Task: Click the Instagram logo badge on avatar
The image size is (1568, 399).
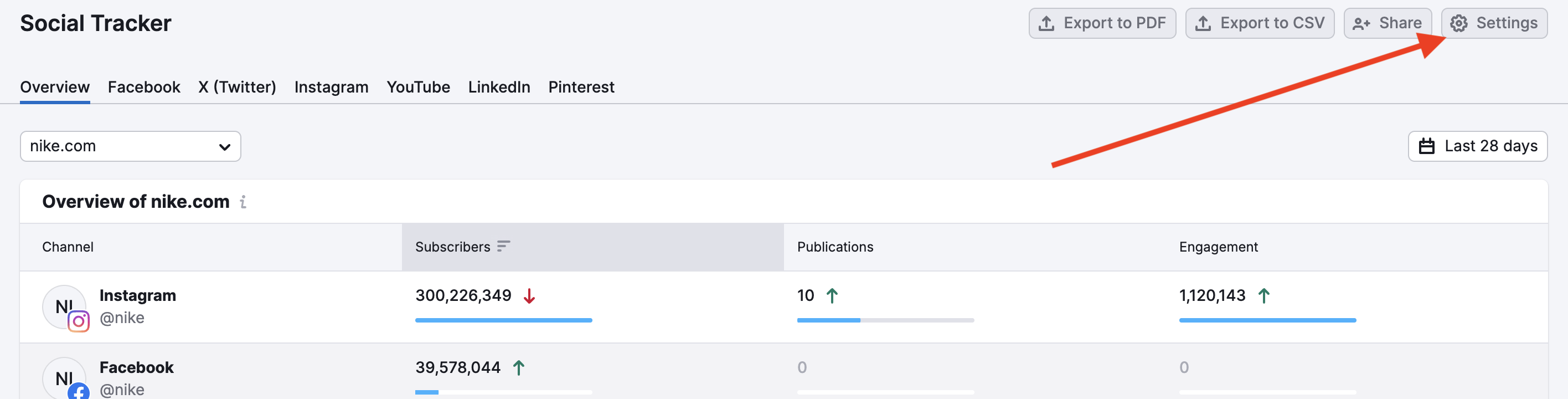Action: pyautogui.click(x=79, y=321)
